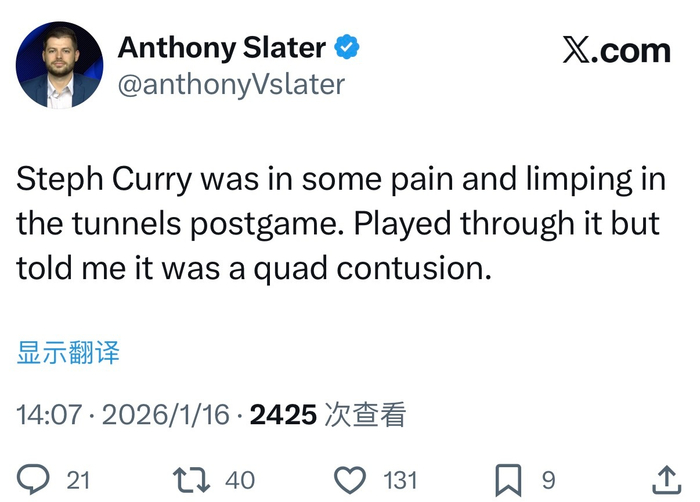Like the tweet with the heart icon

349,479
